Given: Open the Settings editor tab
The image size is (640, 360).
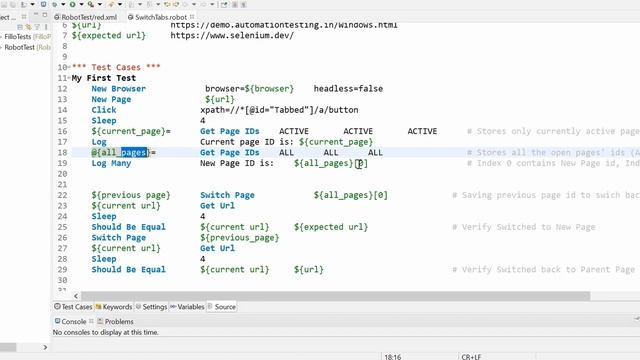Looking at the screenshot, I should pyautogui.click(x=151, y=307).
